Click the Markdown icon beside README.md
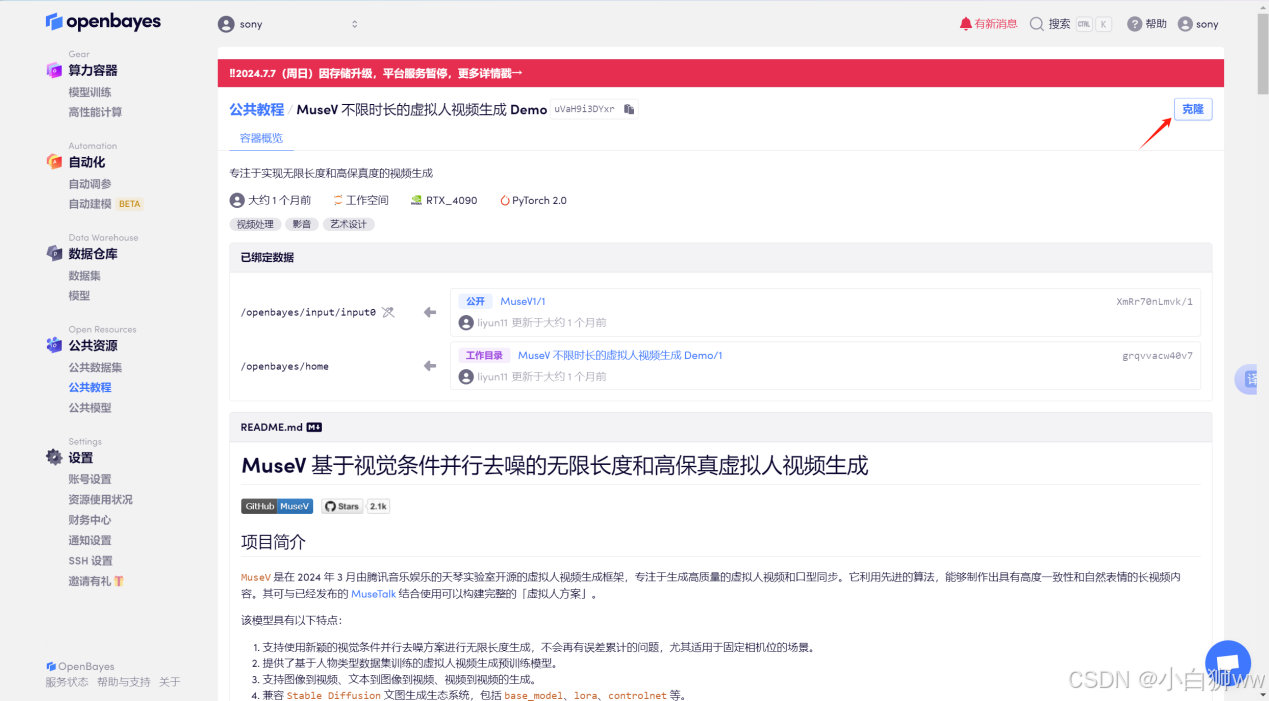This screenshot has width=1269, height=701. [314, 427]
